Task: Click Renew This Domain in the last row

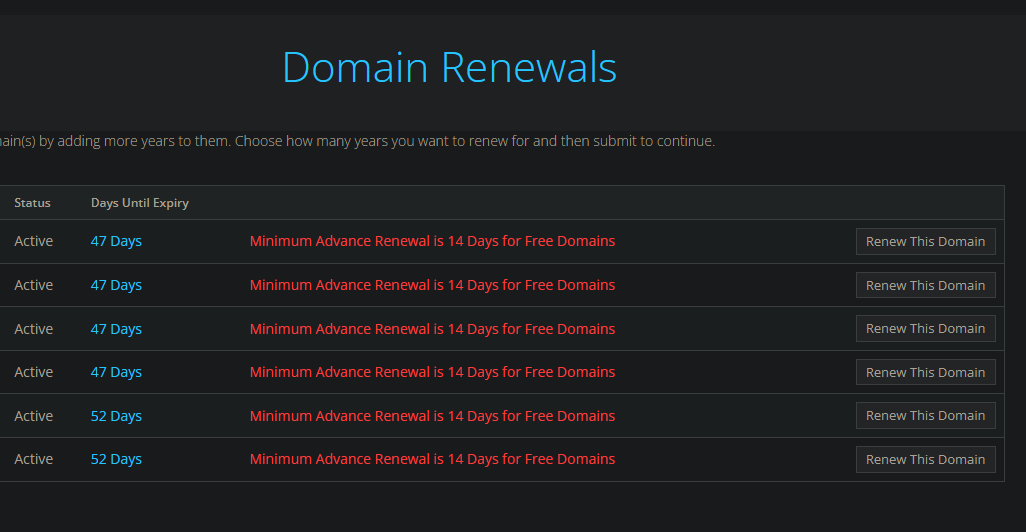Action: point(925,459)
